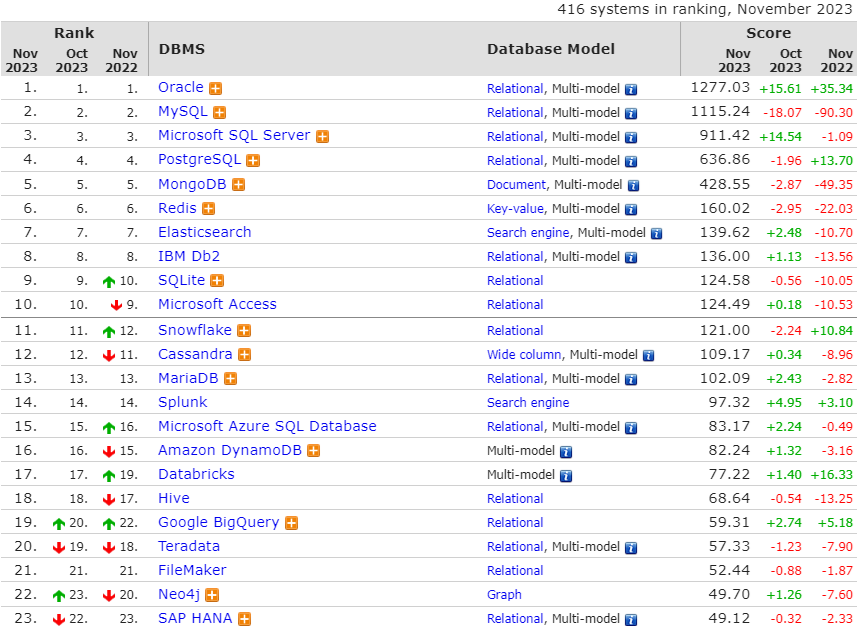857x626 pixels.
Task: Open the MongoDB link
Action: (192, 184)
